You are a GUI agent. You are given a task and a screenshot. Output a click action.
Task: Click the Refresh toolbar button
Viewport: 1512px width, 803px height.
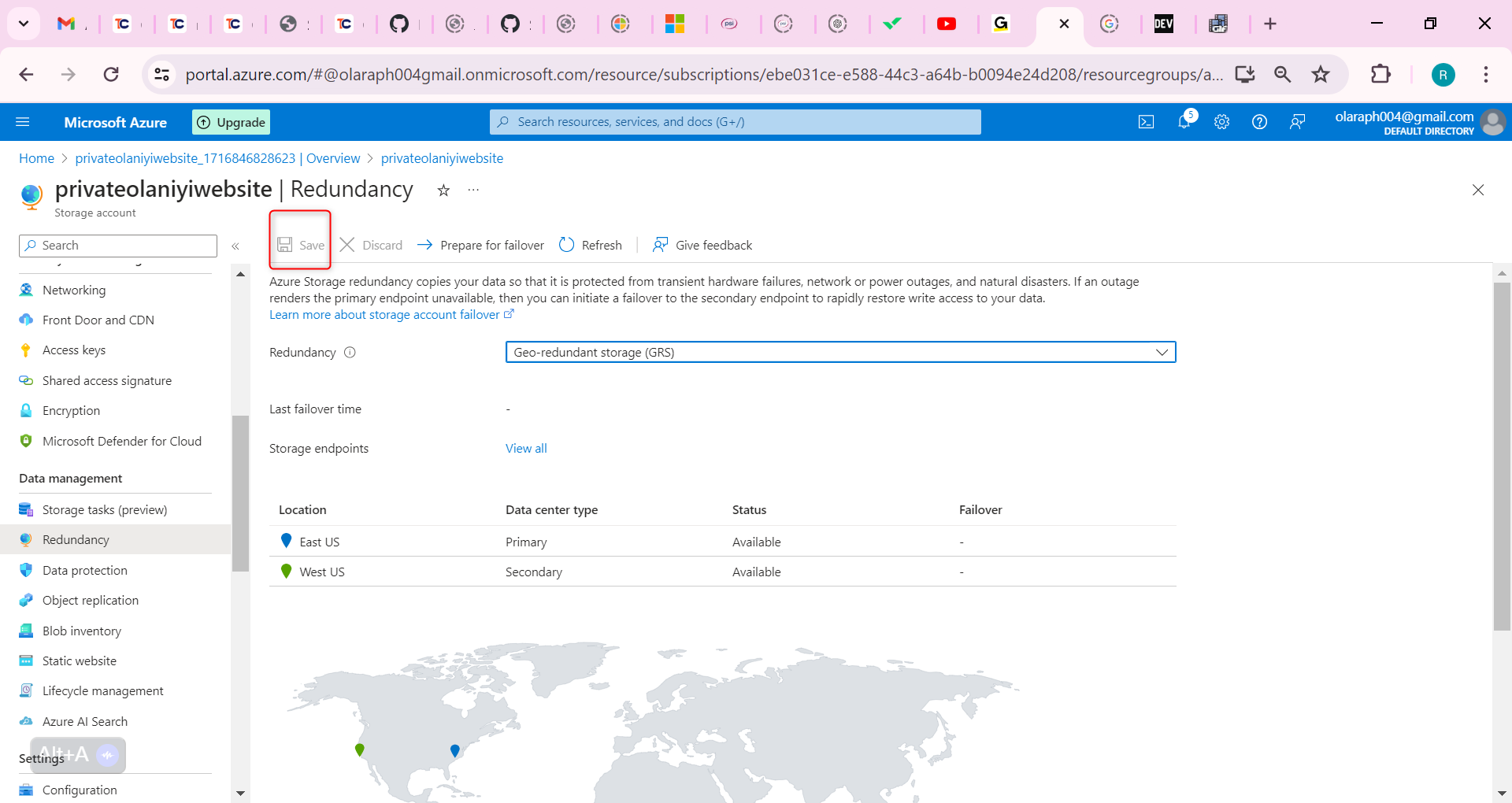tap(591, 245)
